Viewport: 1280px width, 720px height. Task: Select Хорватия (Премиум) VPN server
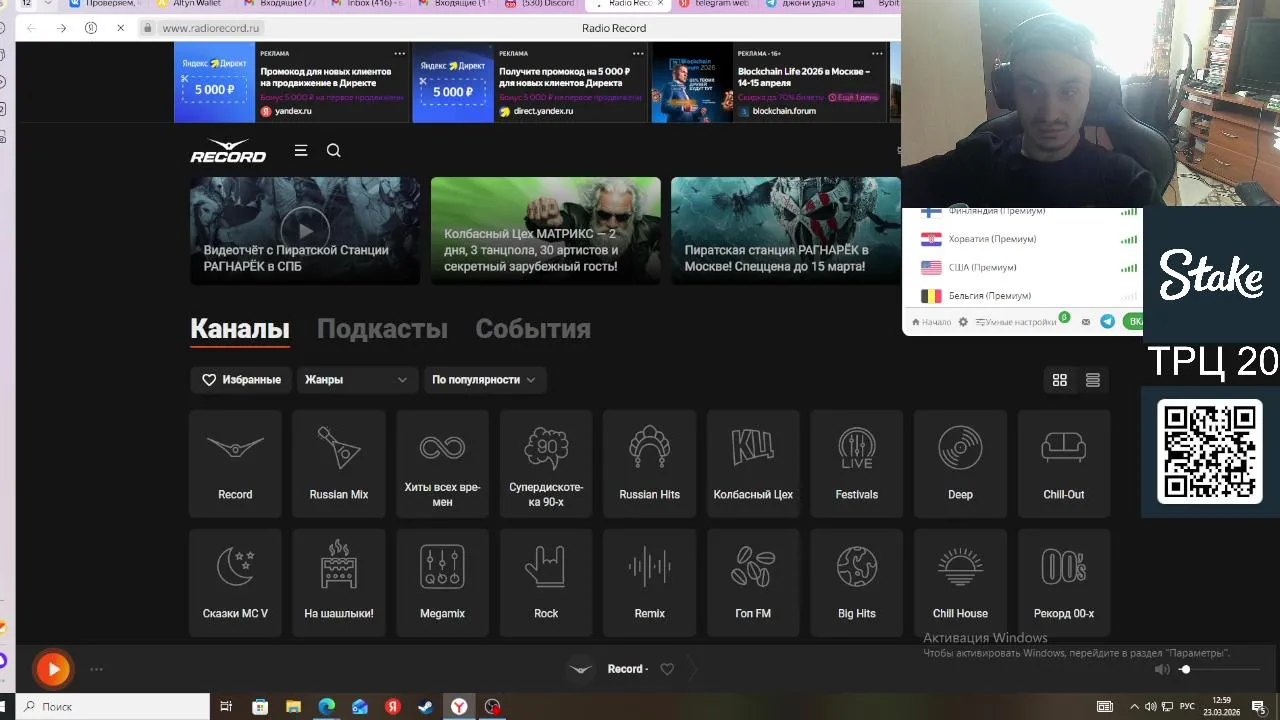(1022, 239)
